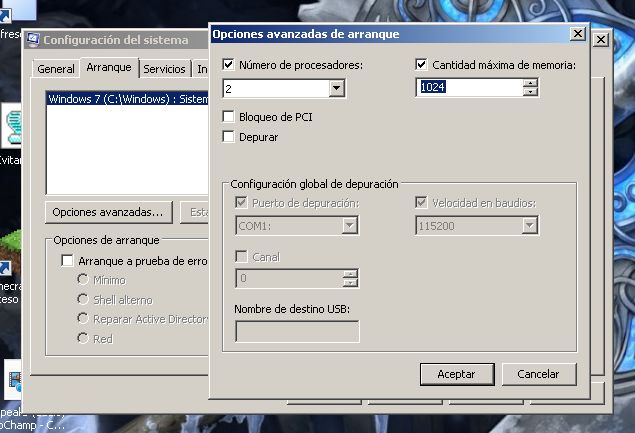Viewport: 635px width, 433px height.
Task: Decrease Canal value with down arrow
Action: click(x=350, y=283)
